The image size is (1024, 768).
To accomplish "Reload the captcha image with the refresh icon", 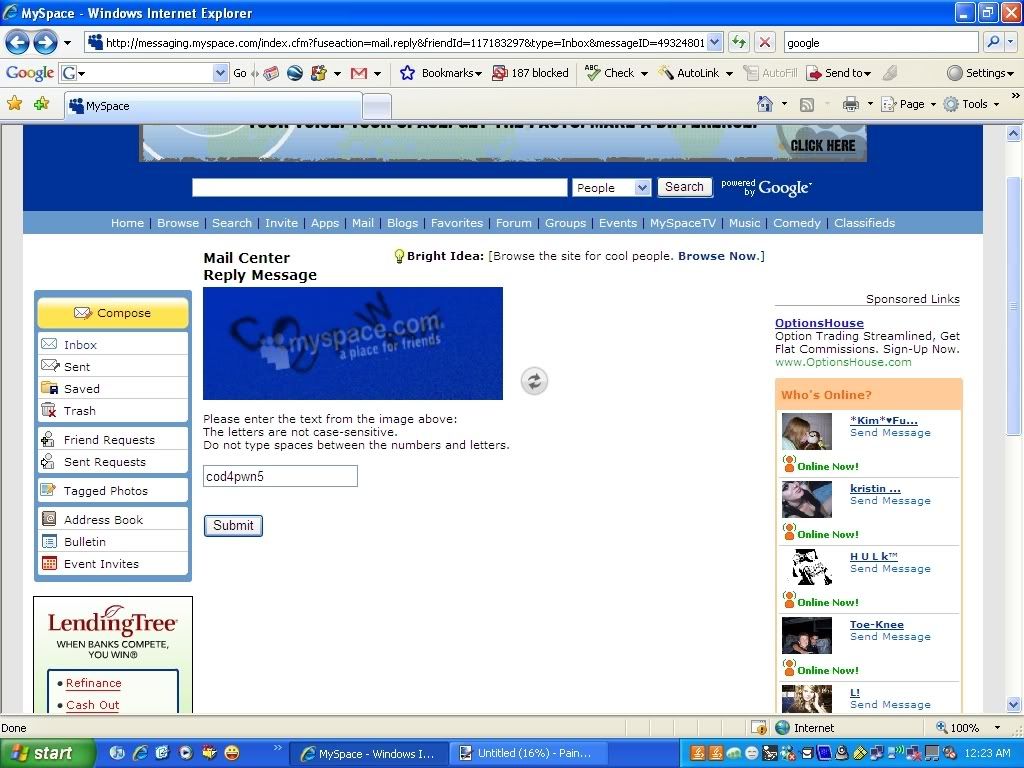I will pyautogui.click(x=534, y=381).
